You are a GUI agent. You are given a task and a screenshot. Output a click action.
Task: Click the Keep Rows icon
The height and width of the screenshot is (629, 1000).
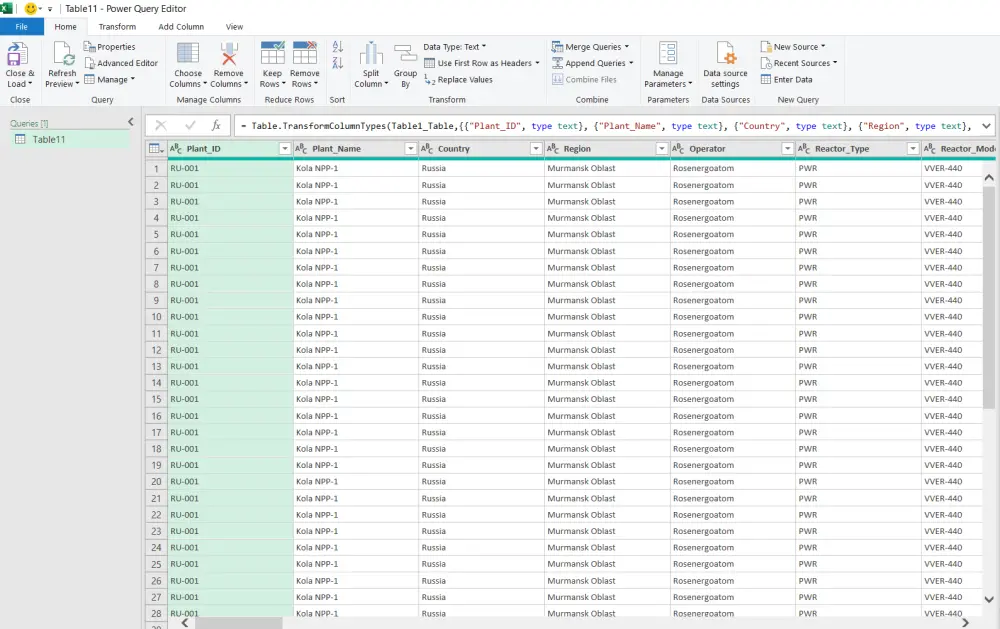[272, 54]
